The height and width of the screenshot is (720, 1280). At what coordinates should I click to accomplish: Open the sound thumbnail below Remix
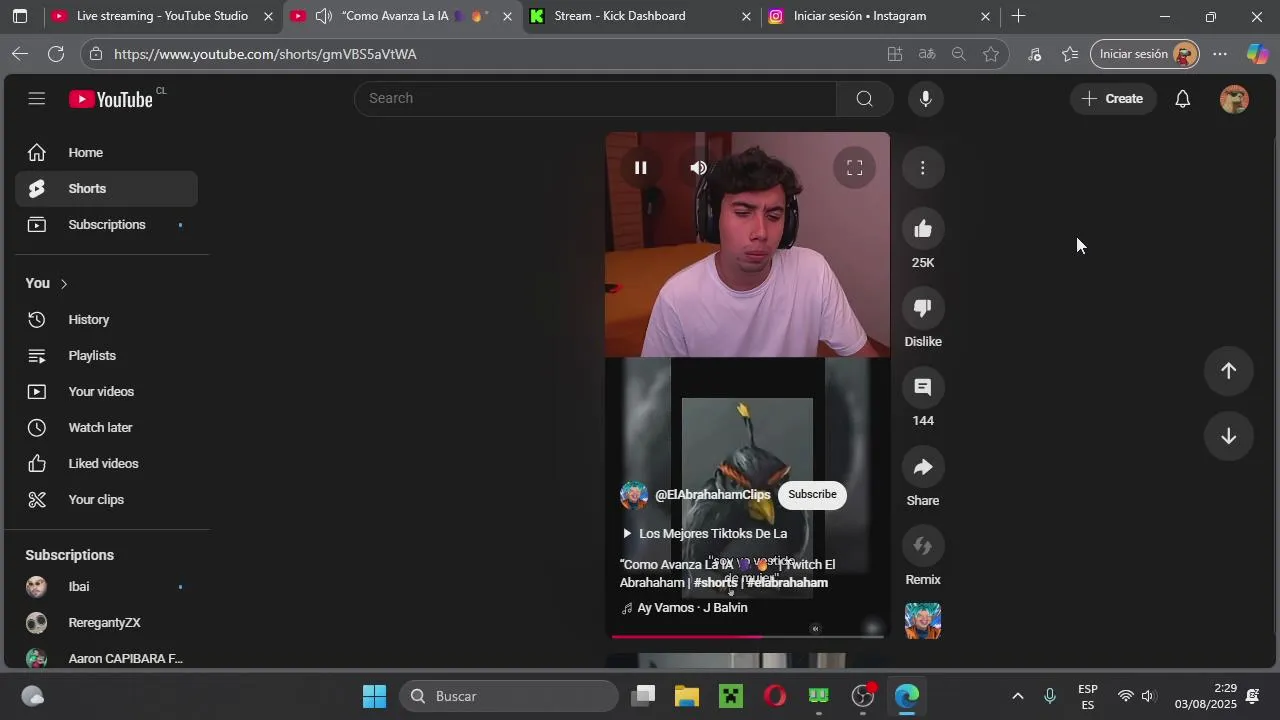[x=923, y=621]
